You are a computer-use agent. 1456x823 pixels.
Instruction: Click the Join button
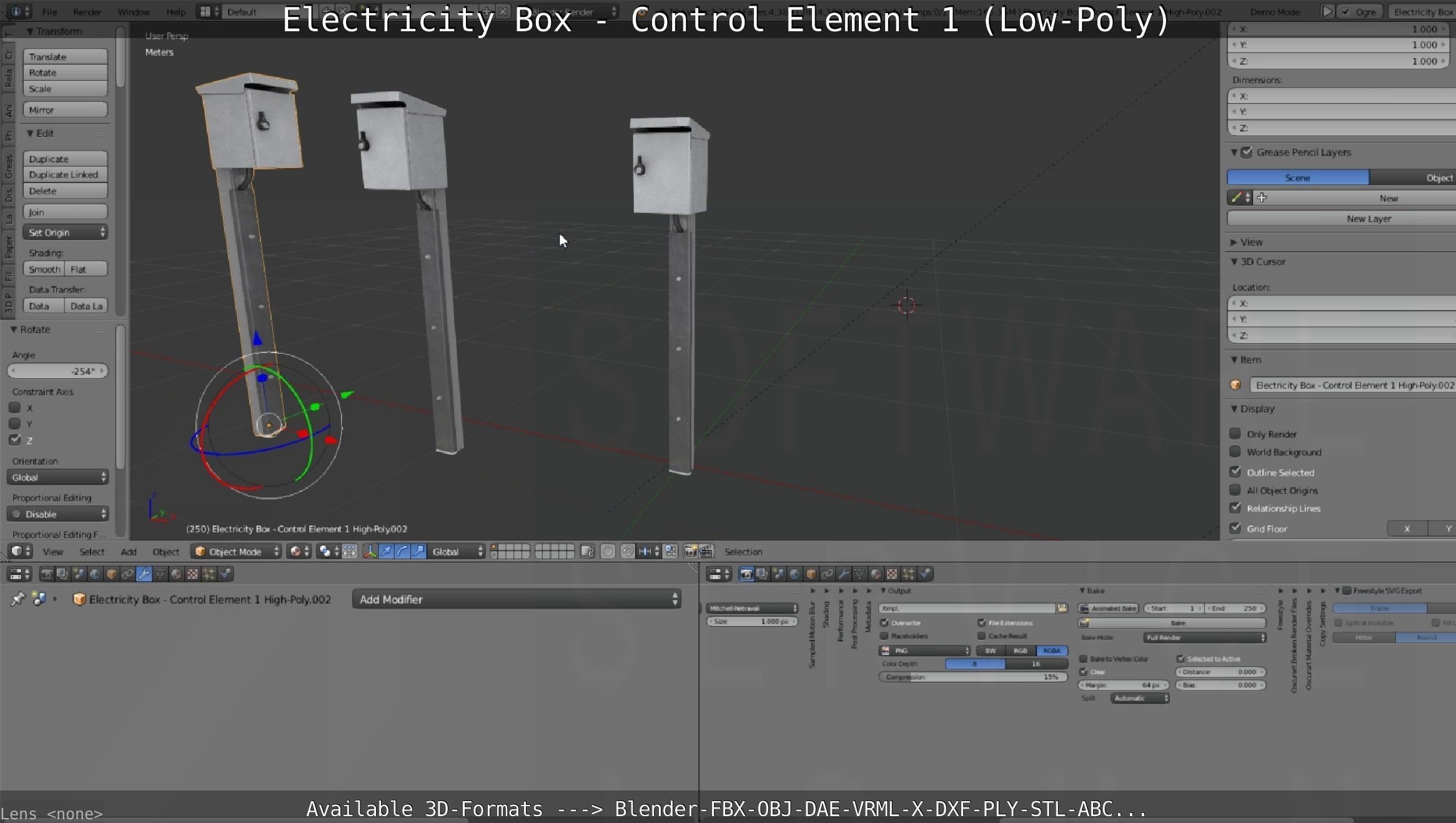point(66,212)
